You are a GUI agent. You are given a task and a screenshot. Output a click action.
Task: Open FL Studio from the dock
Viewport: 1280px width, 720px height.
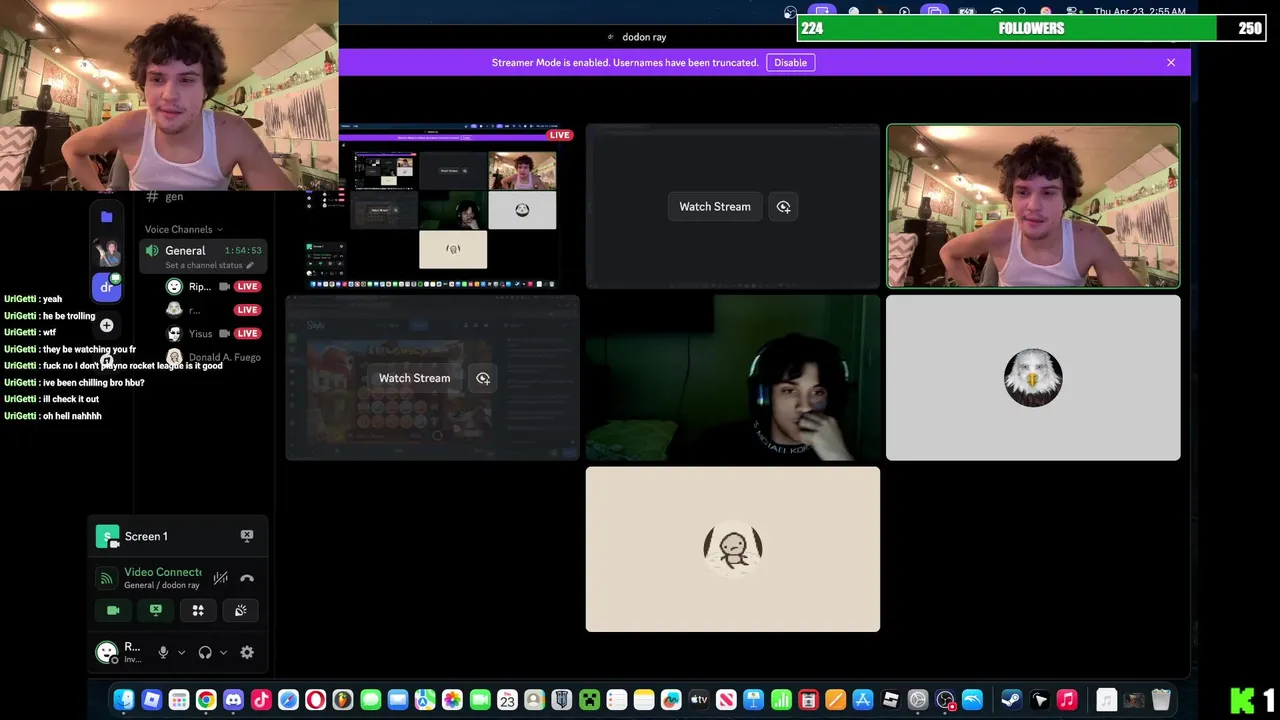[343, 700]
